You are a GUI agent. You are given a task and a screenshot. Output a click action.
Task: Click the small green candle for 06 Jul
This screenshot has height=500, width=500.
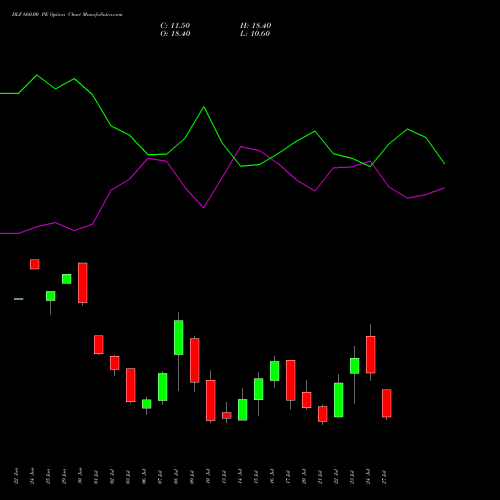pyautogui.click(x=147, y=404)
